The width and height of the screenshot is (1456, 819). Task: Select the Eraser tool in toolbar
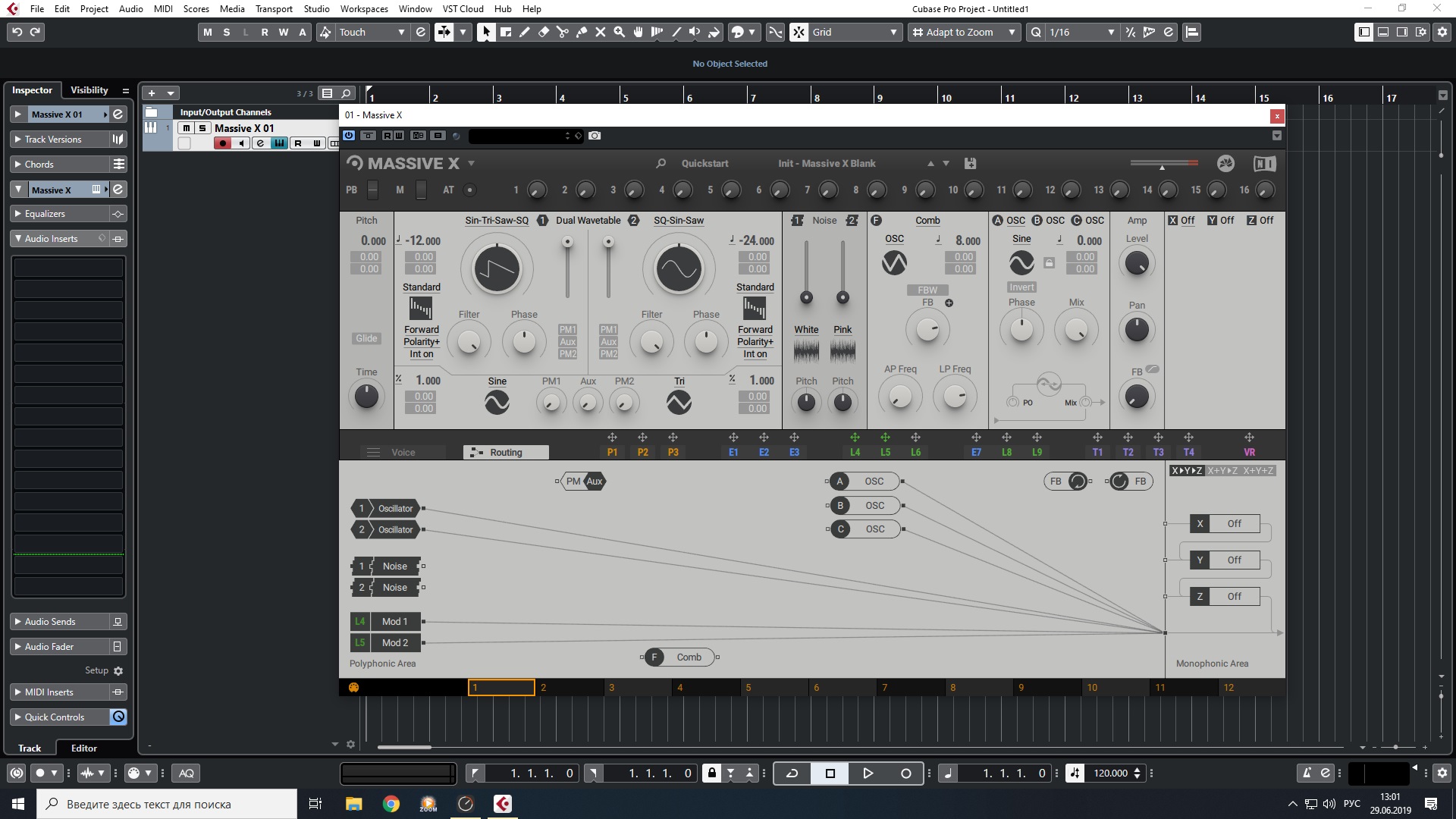coord(543,32)
